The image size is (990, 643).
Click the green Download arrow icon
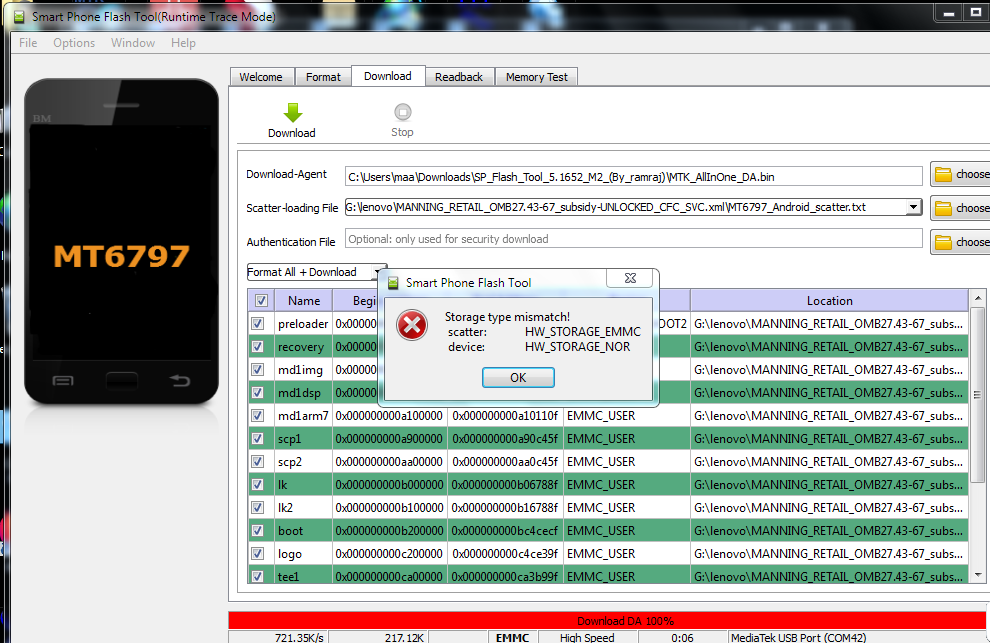[x=292, y=112]
